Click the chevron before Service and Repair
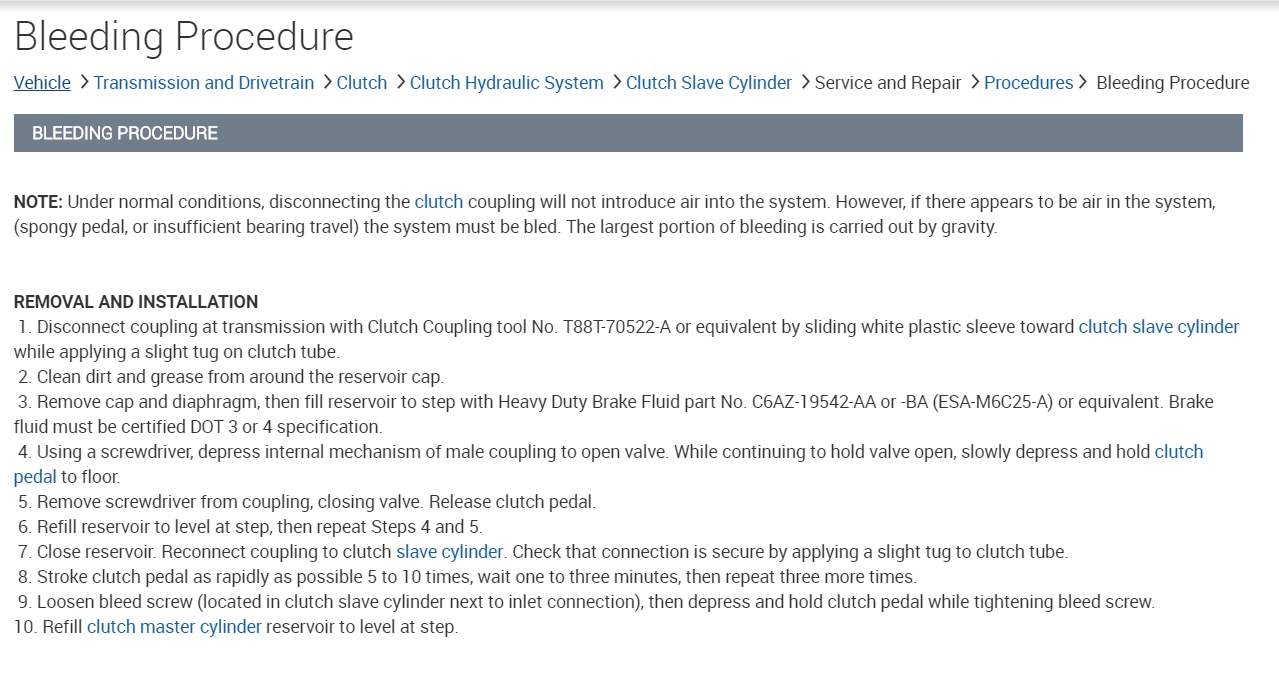Viewport: 1279px width, 678px height. click(x=804, y=82)
